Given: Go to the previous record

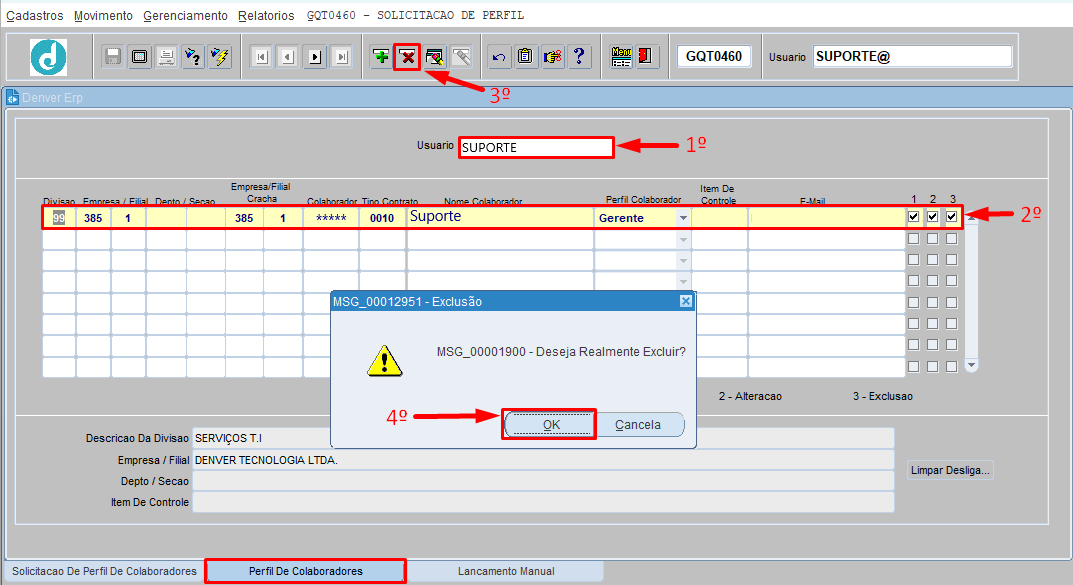Looking at the screenshot, I should click(288, 57).
